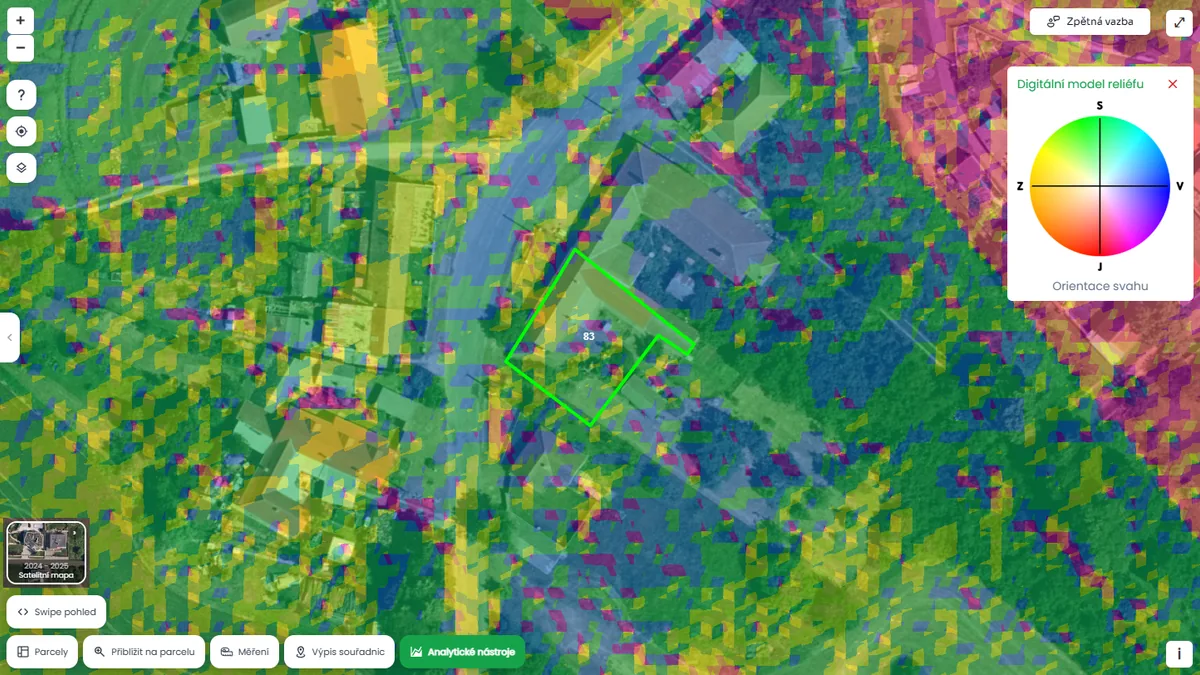Viewport: 1200px width, 675px height.
Task: Open Analytické nástroje menu
Action: (462, 652)
